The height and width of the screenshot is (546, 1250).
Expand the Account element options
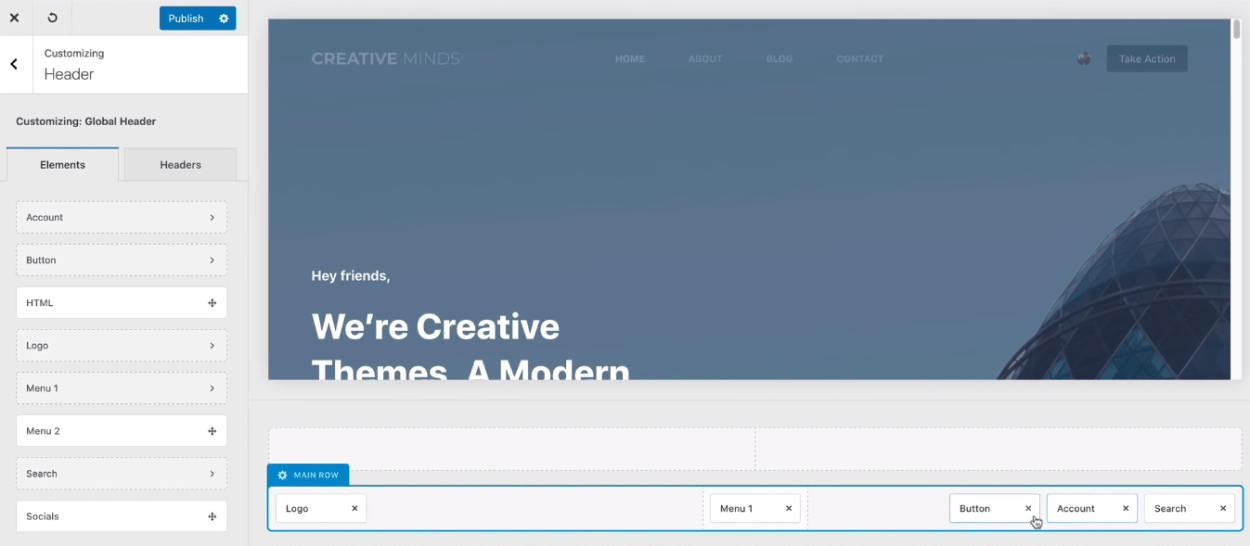point(121,217)
